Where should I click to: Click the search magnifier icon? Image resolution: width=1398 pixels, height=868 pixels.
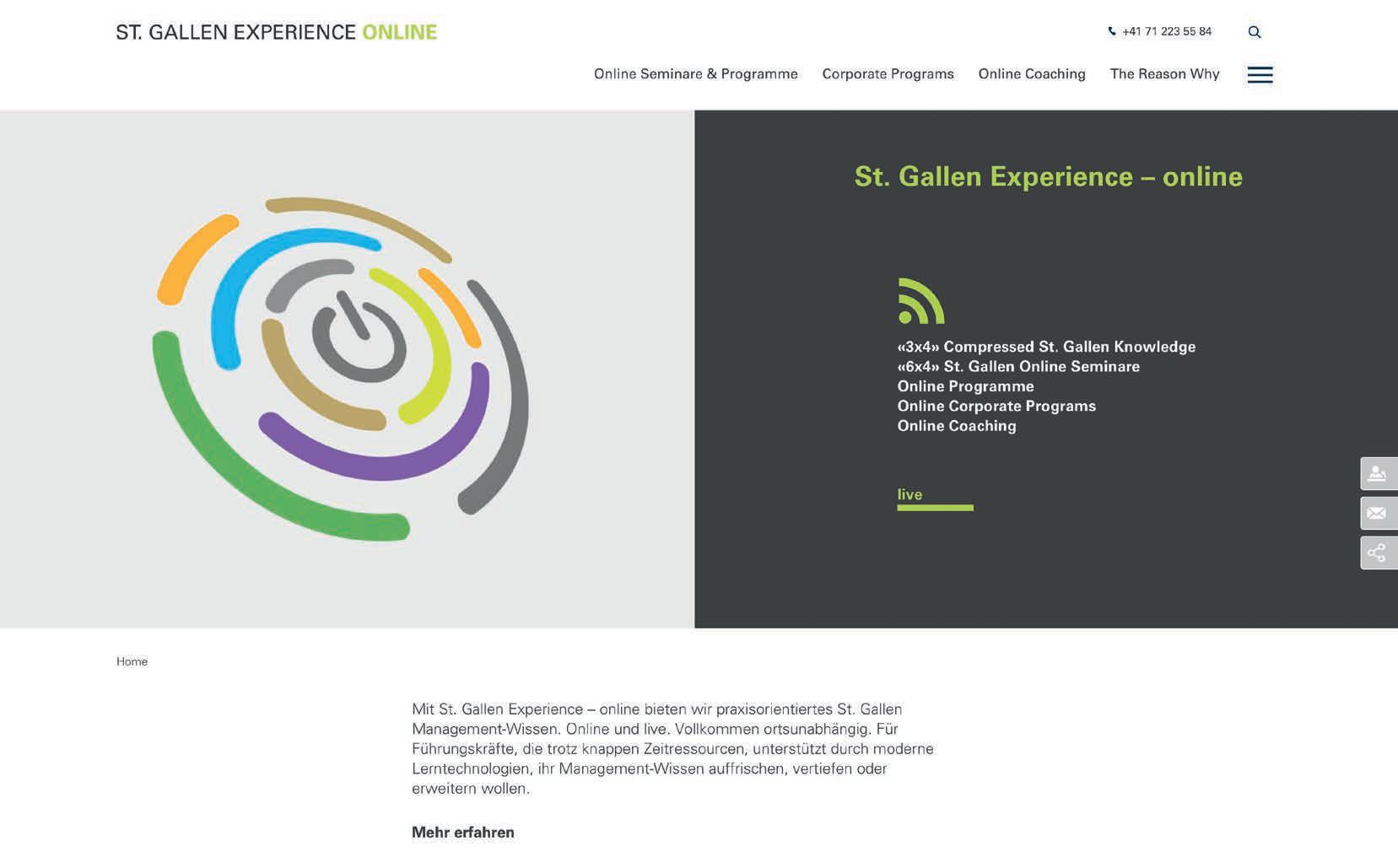[x=1255, y=32]
